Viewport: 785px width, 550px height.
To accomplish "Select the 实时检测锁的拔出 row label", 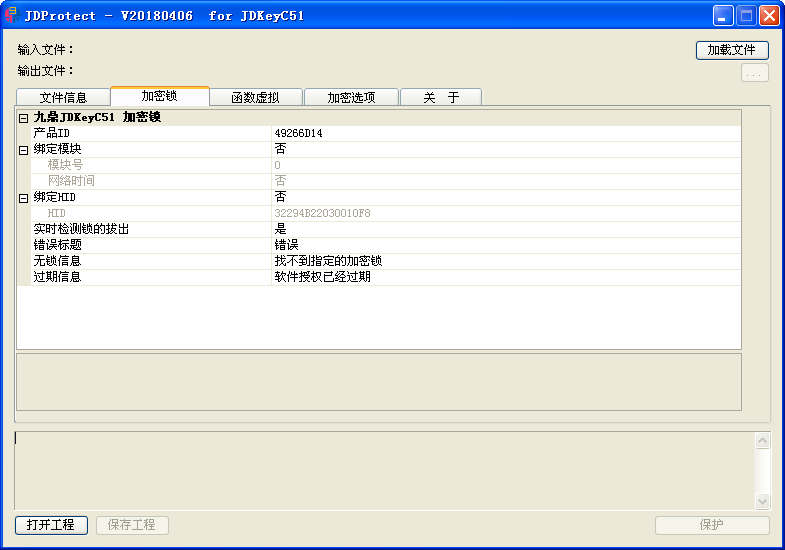I will tap(81, 229).
